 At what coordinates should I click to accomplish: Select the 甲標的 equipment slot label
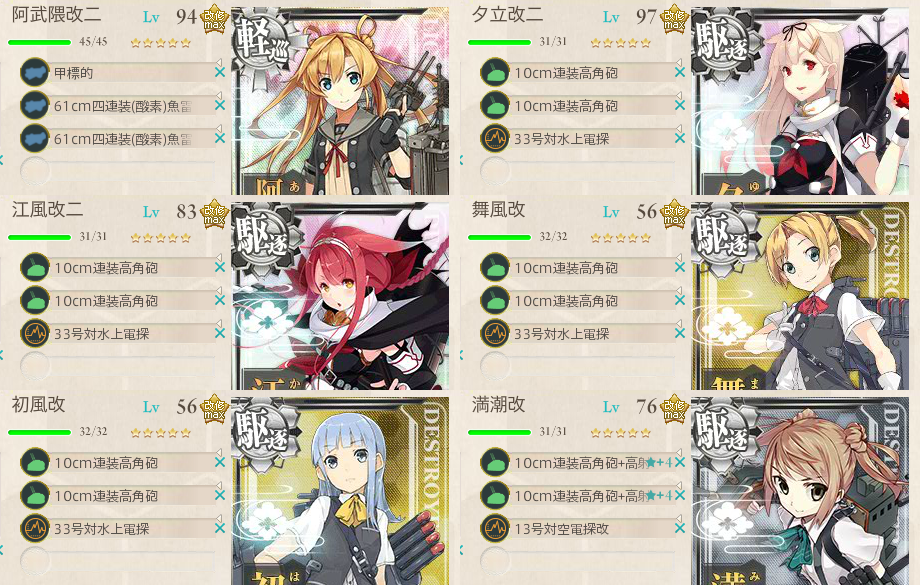point(73,73)
